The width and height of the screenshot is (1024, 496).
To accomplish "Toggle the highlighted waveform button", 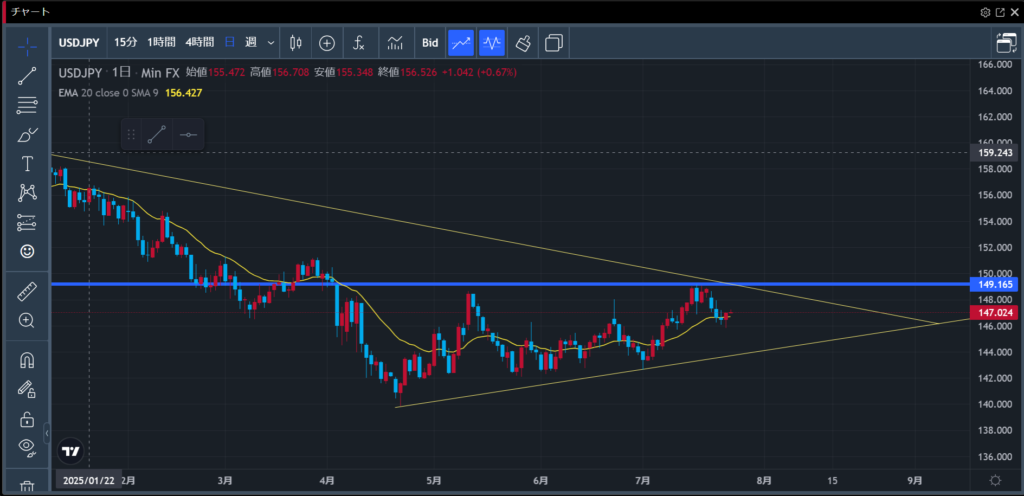I will (x=492, y=43).
